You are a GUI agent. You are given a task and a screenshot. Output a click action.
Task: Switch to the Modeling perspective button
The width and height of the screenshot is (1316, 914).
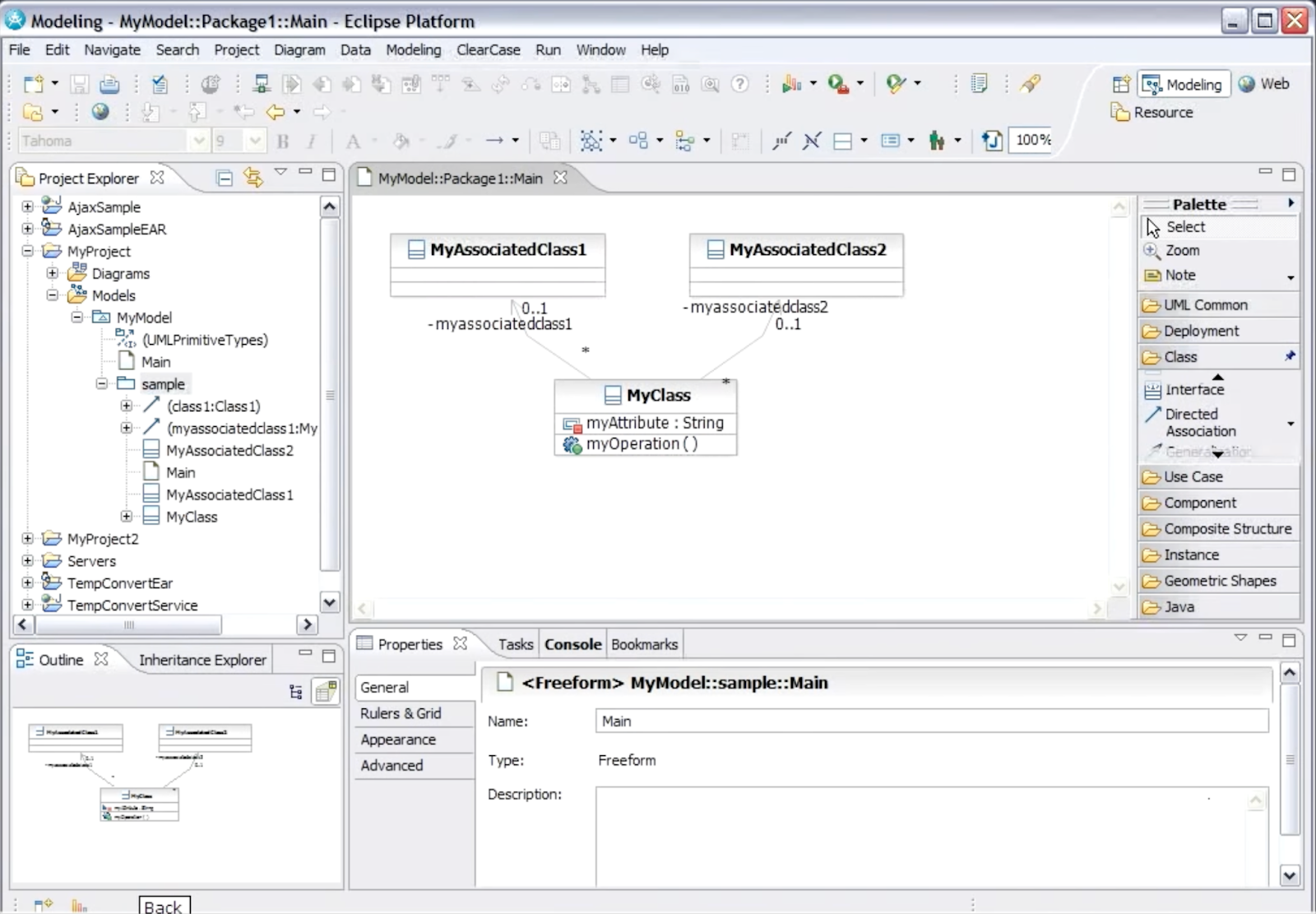click(1184, 85)
